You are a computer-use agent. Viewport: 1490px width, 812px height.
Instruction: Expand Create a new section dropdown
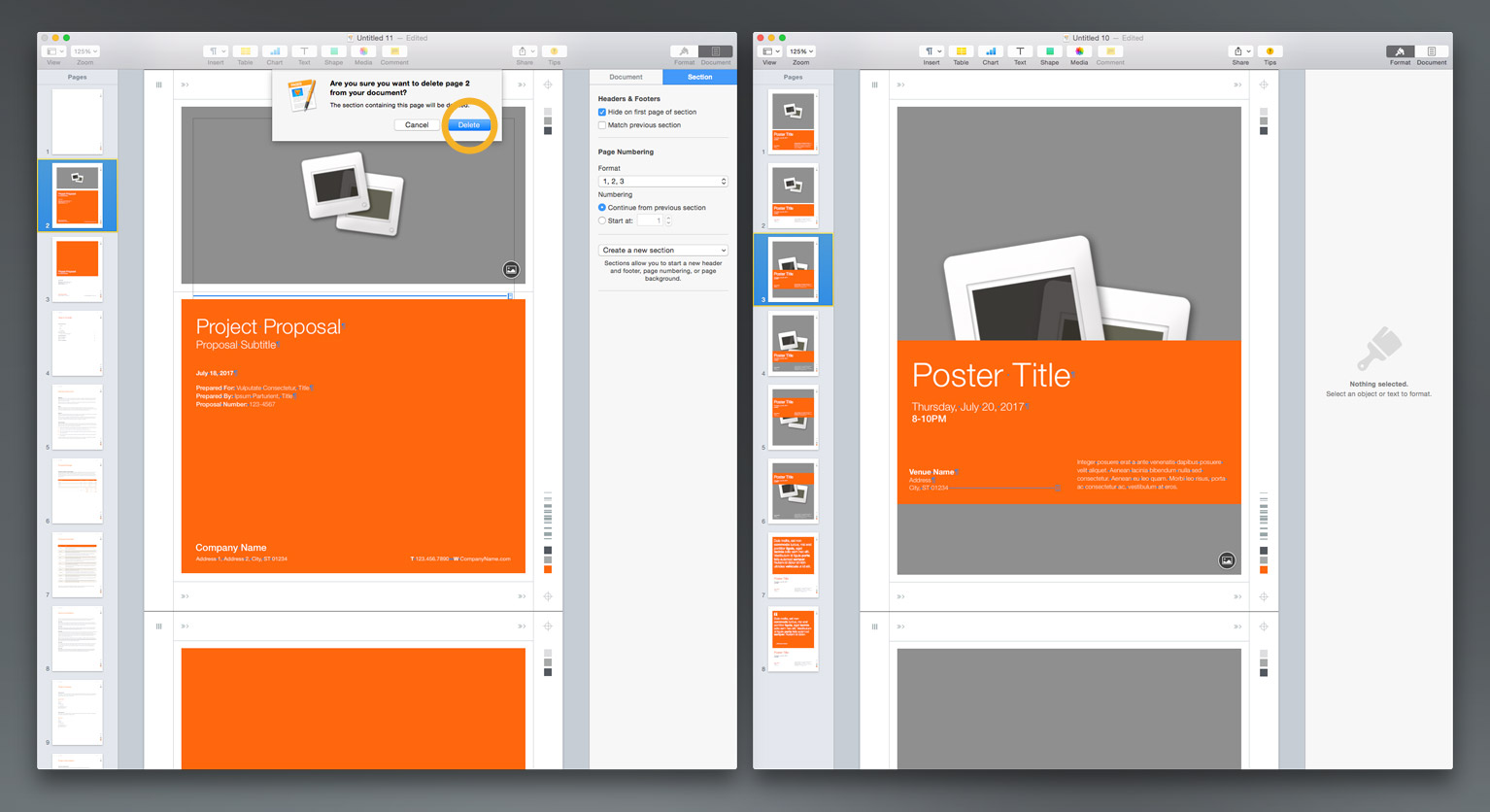662,251
